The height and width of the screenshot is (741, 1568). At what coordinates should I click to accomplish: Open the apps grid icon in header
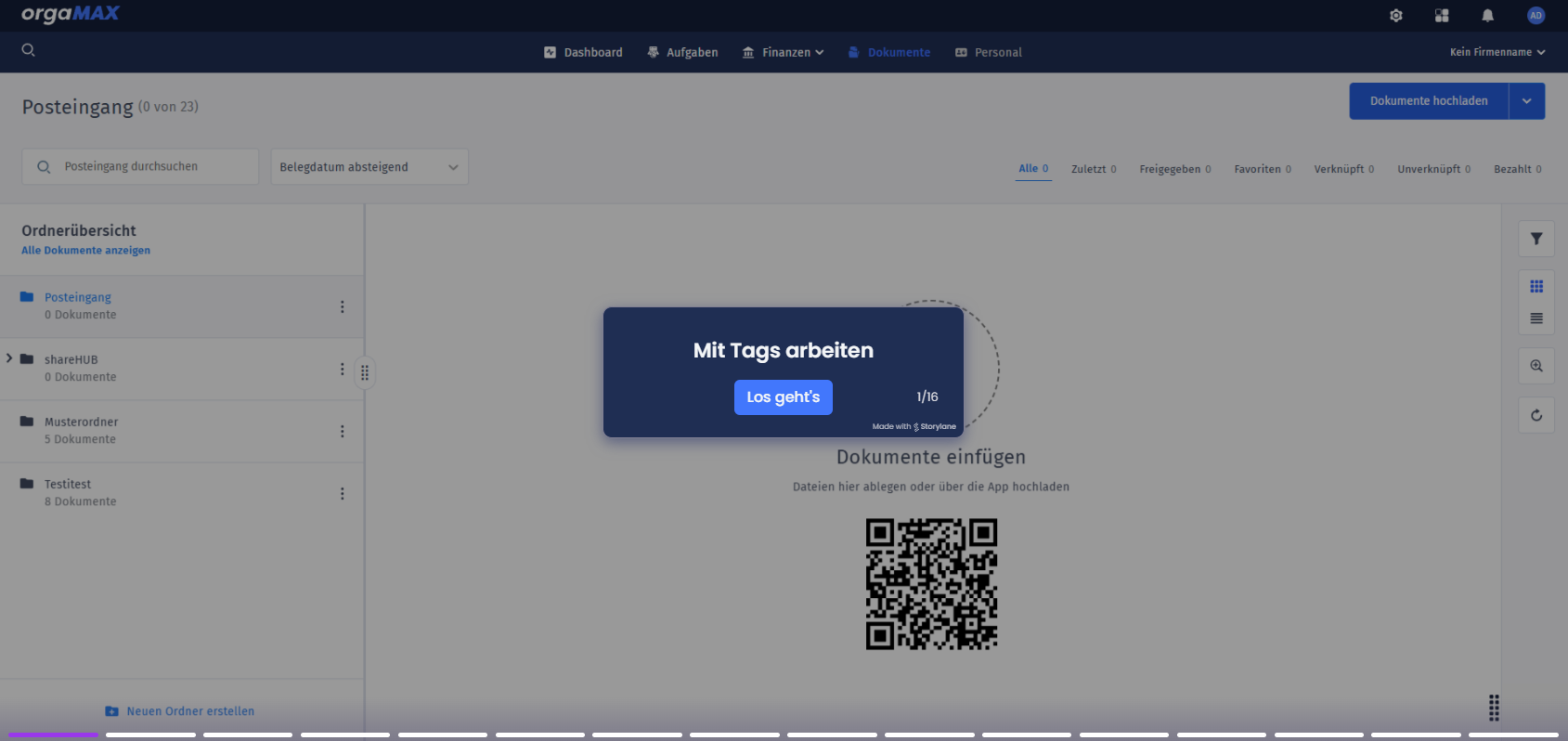coord(1442,16)
